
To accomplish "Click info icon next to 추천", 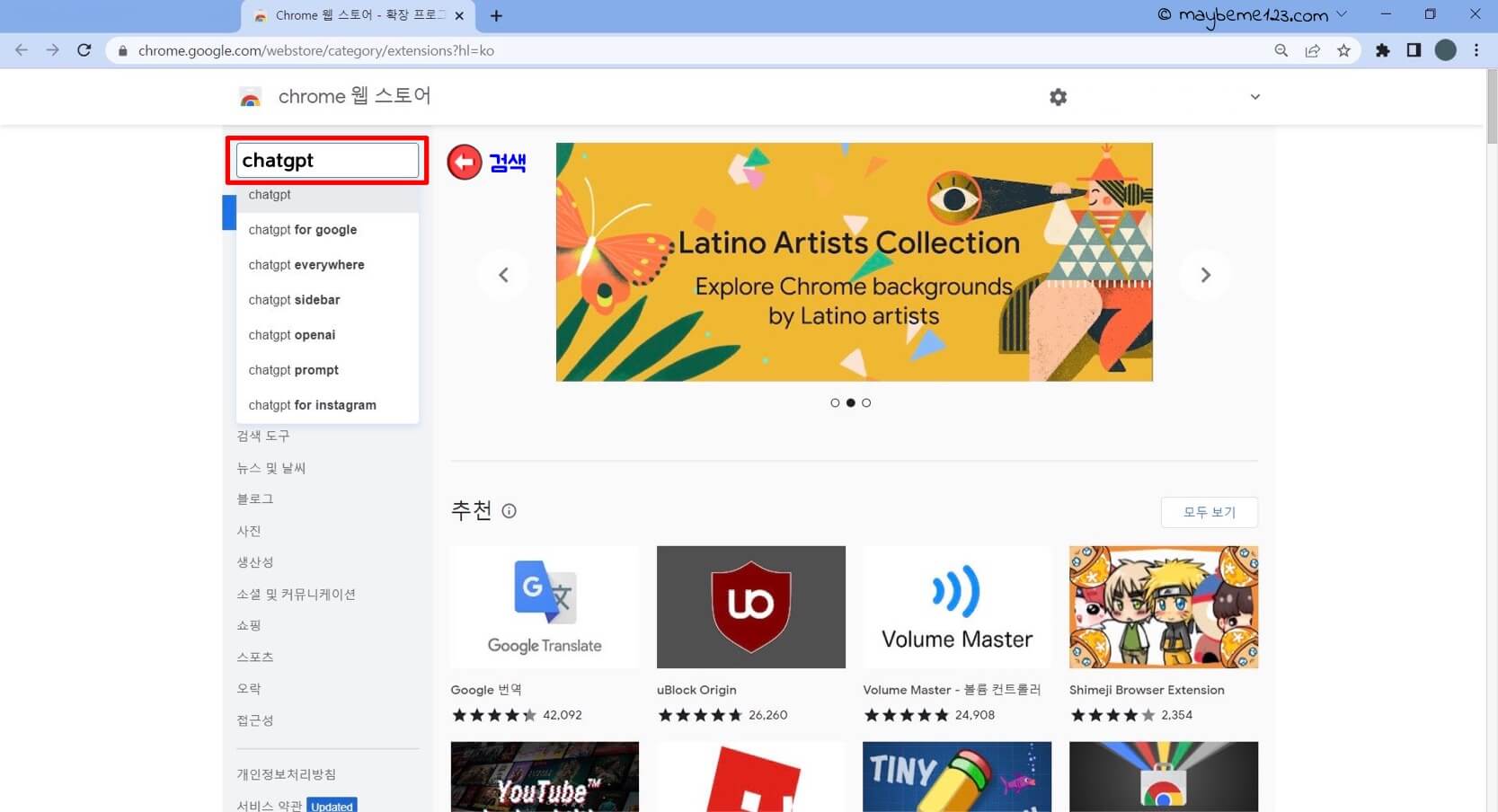I will pyautogui.click(x=509, y=511).
